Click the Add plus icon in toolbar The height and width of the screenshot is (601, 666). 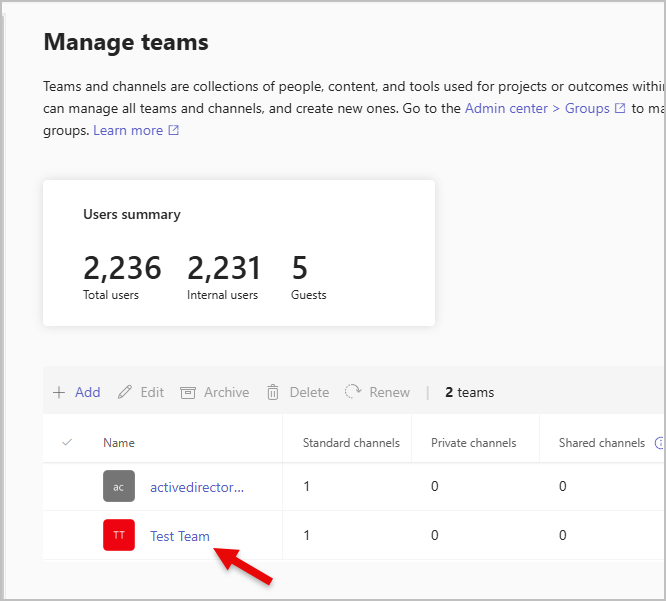[59, 392]
